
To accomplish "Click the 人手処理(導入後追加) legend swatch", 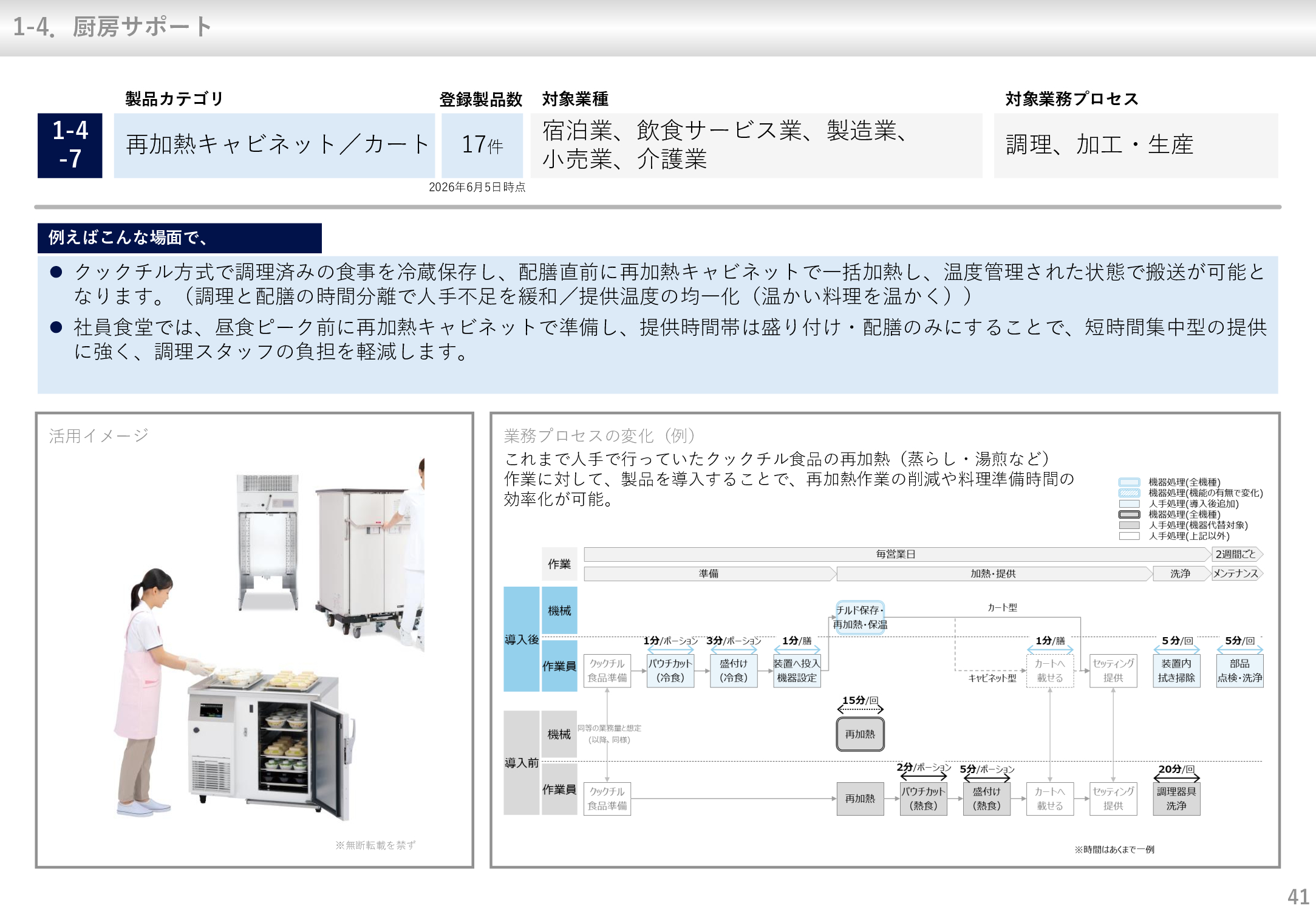I will click(x=1129, y=503).
